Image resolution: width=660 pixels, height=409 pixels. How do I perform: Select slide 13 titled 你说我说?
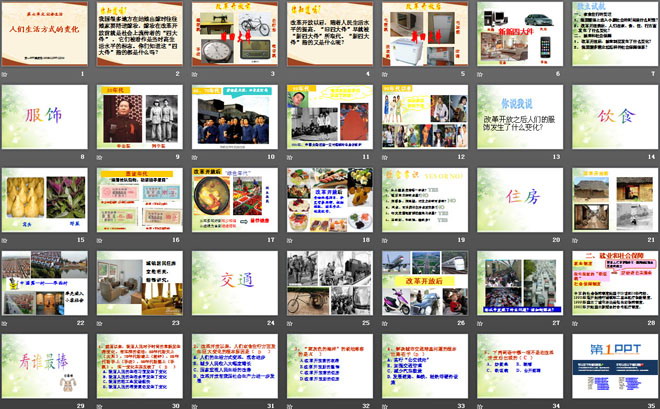tap(520, 117)
